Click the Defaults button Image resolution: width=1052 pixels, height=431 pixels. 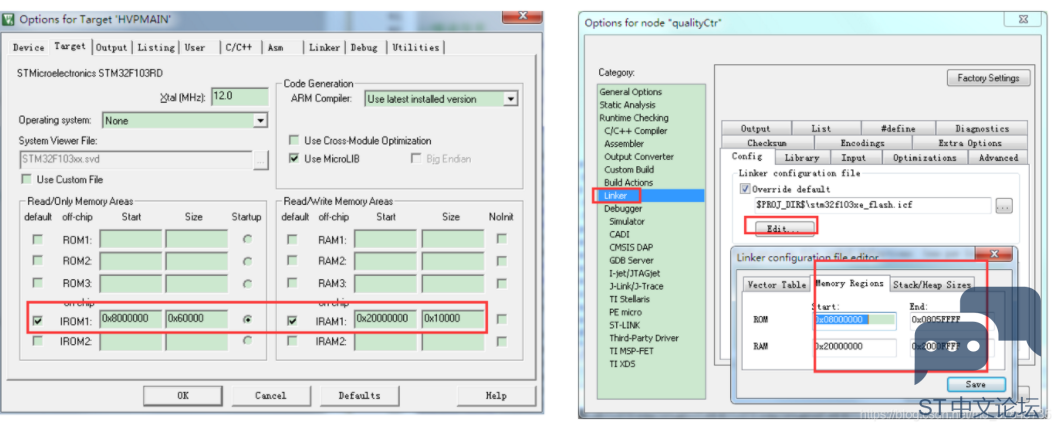[x=359, y=395]
